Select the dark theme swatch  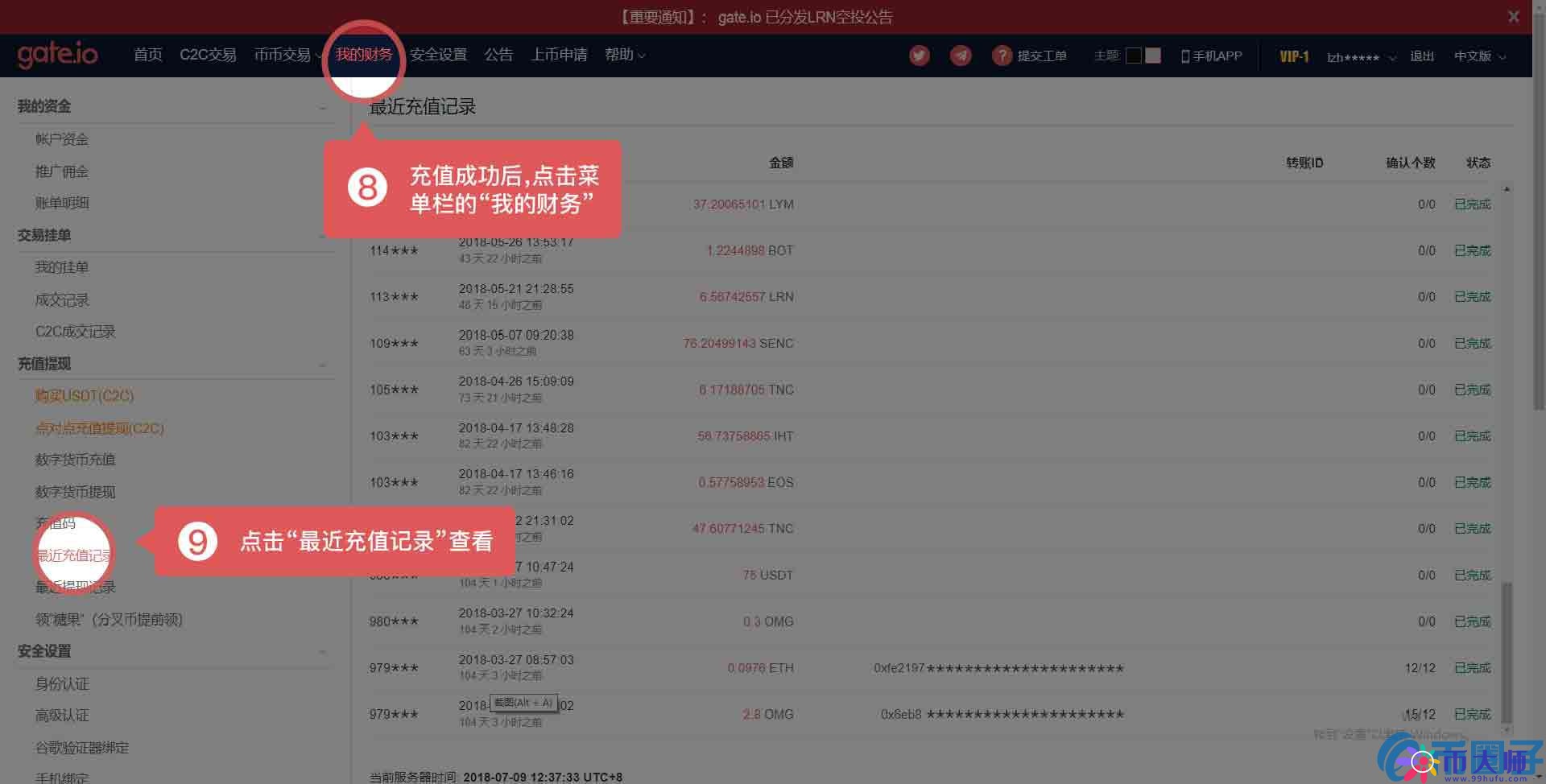click(1134, 56)
